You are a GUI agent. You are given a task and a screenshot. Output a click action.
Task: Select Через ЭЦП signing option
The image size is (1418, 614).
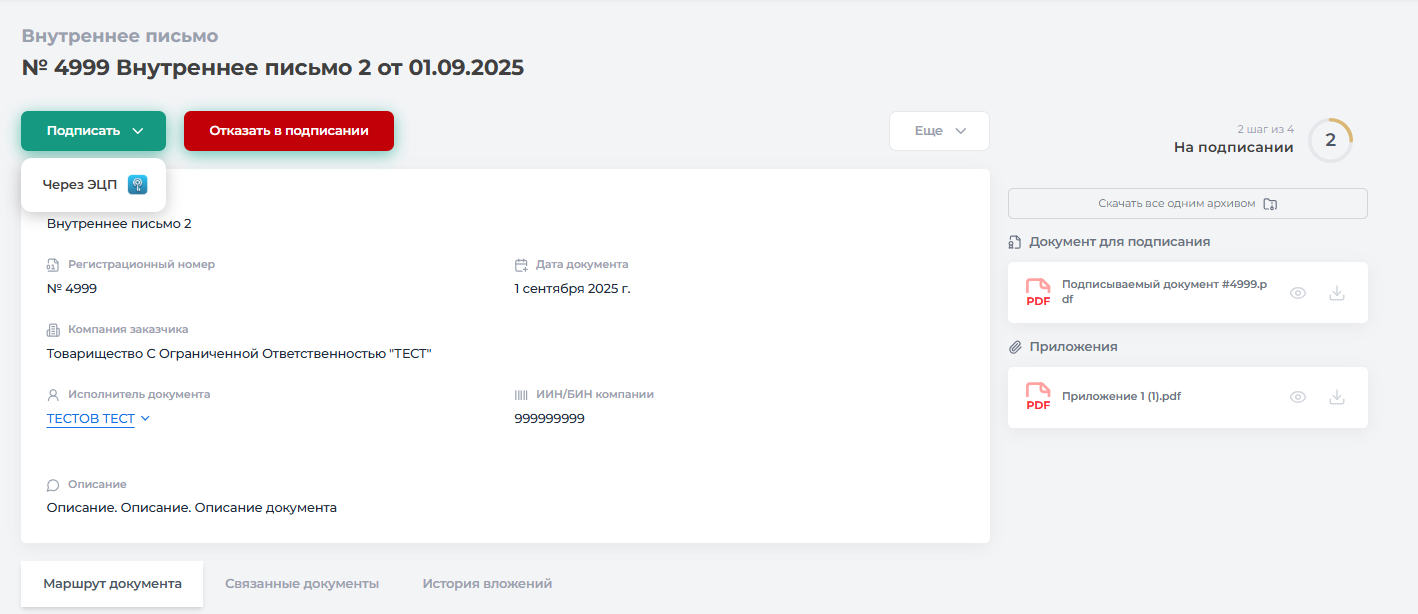(x=80, y=185)
